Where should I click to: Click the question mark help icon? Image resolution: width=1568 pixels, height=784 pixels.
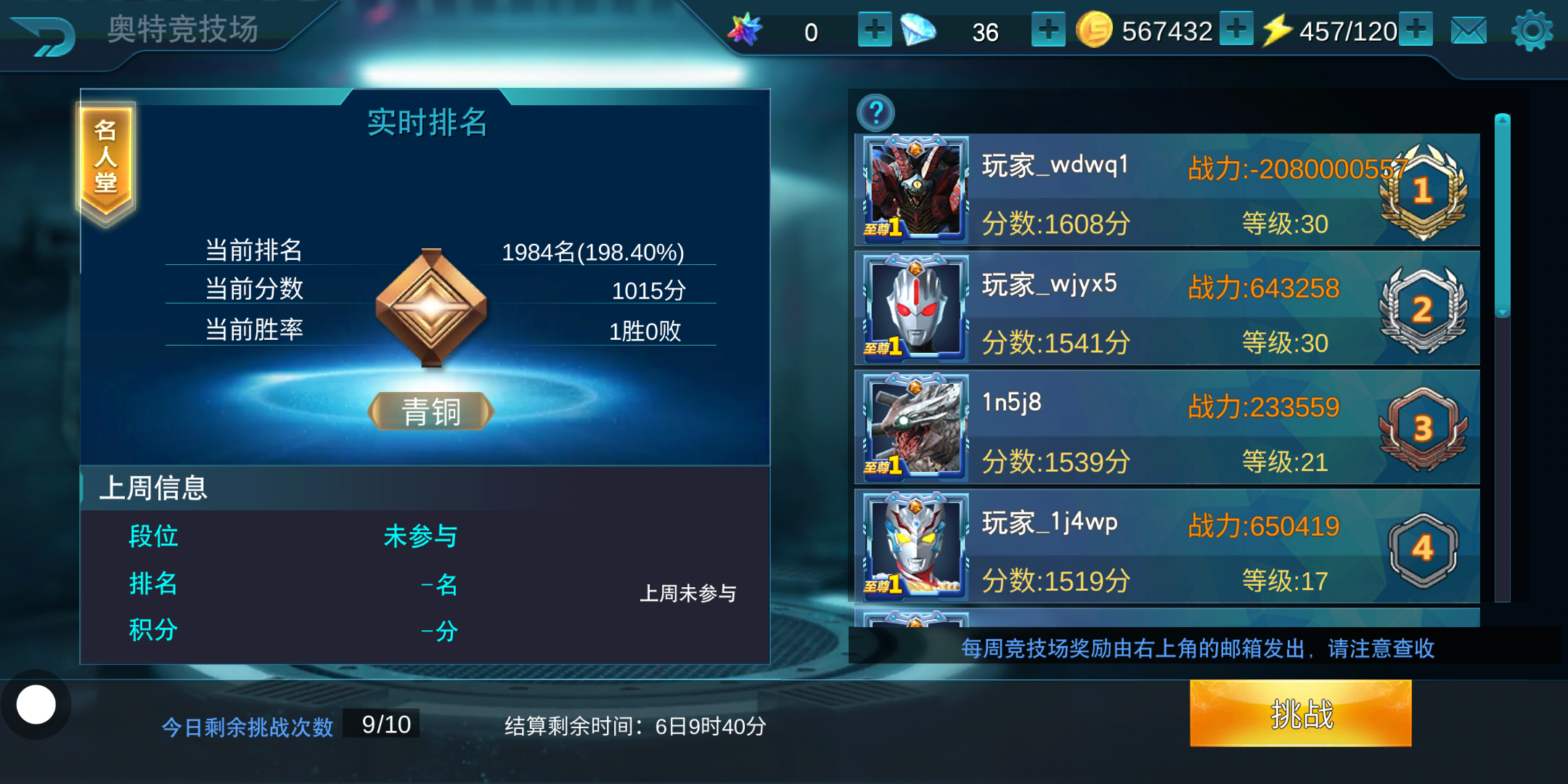pyautogui.click(x=876, y=113)
